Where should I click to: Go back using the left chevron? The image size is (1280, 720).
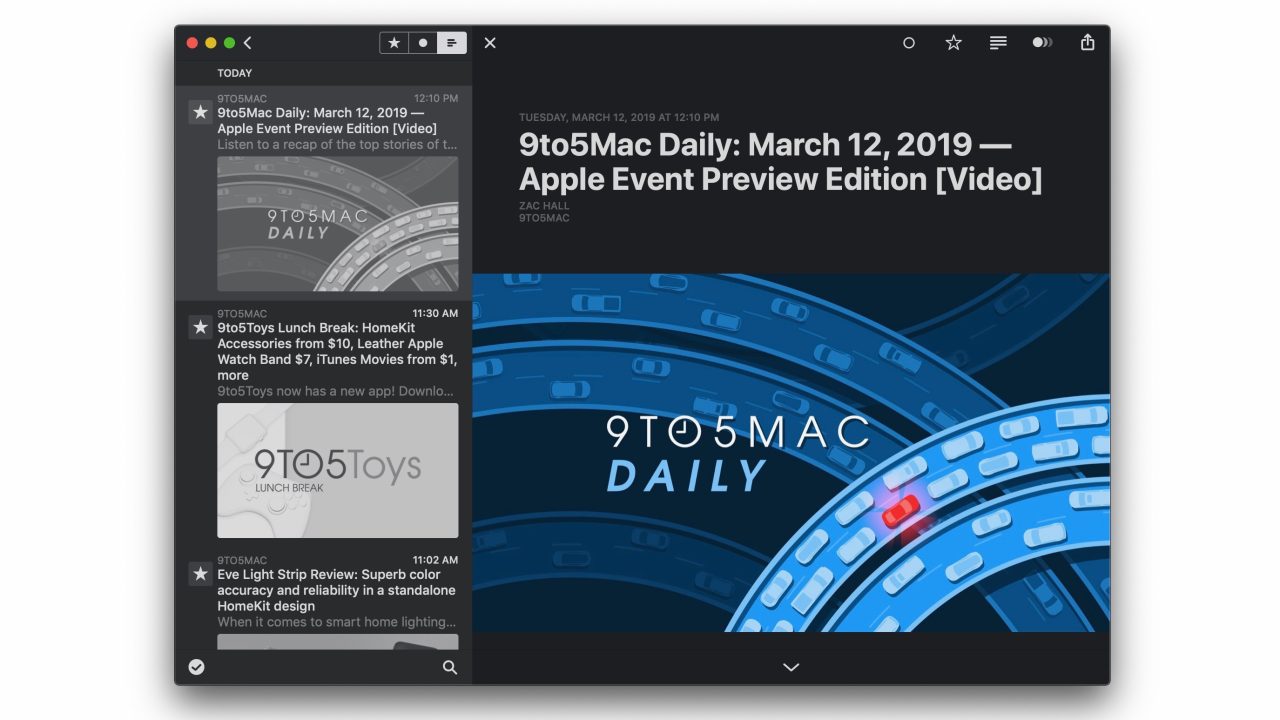(x=247, y=43)
